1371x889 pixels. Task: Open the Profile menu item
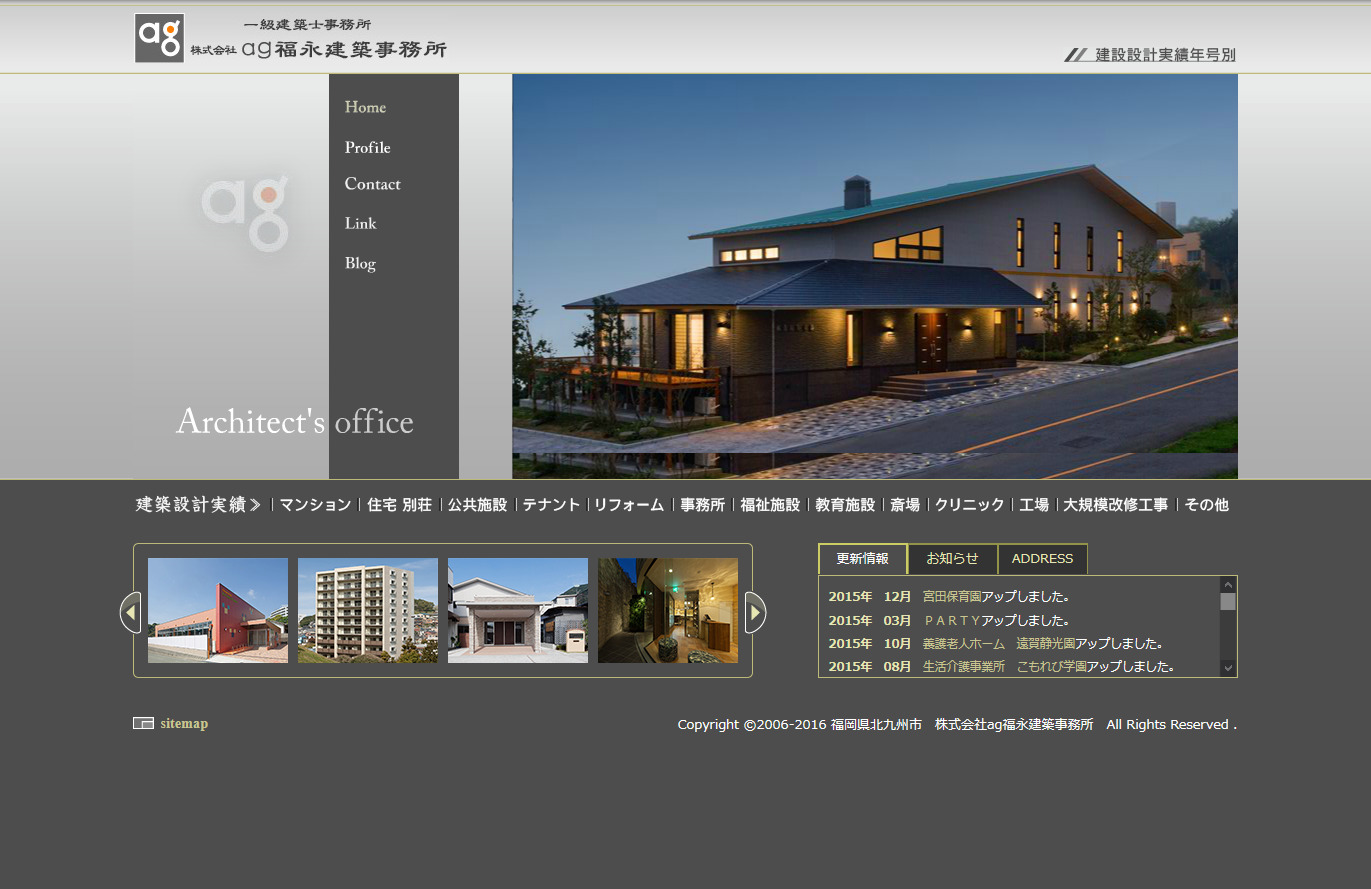[367, 148]
